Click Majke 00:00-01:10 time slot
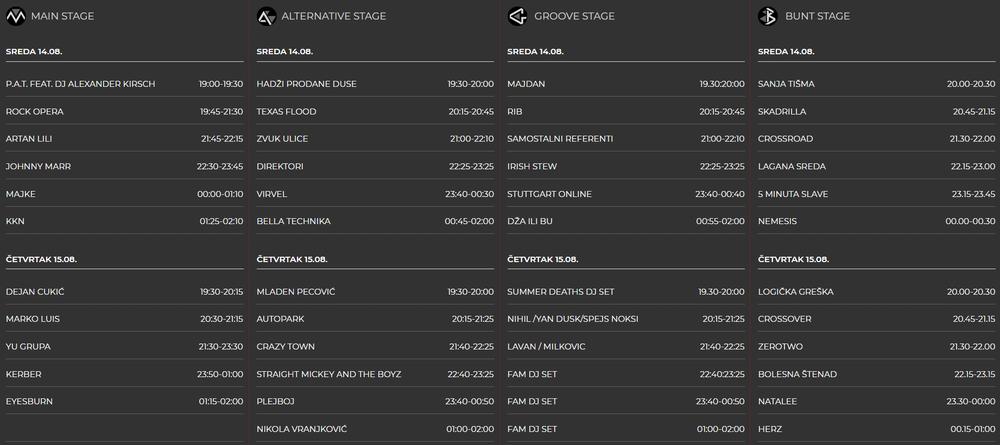Screen dimensions: 1000x445 pyautogui.click(x=220, y=194)
